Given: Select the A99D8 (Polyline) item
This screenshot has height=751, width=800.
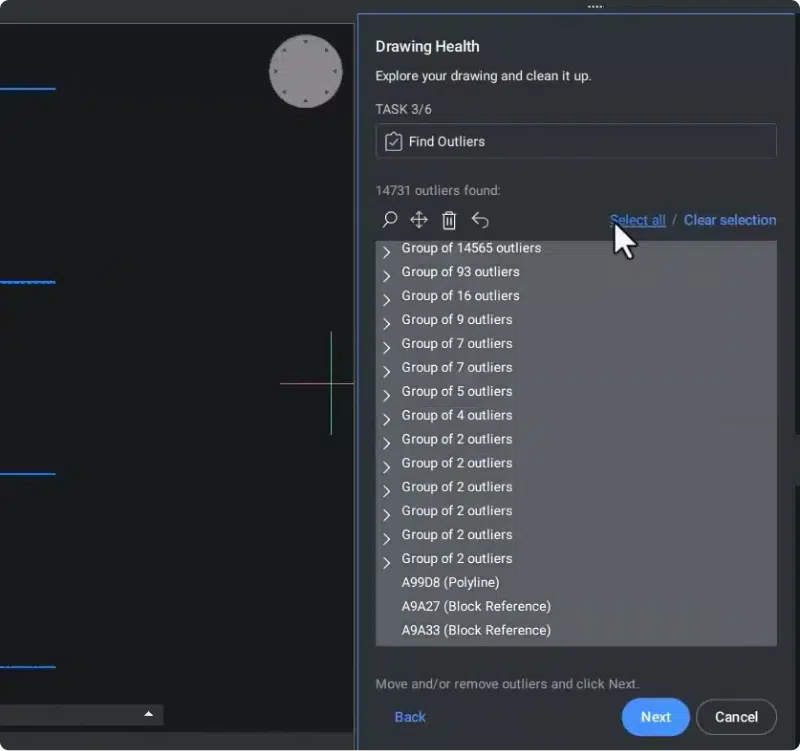Looking at the screenshot, I should tap(450, 582).
